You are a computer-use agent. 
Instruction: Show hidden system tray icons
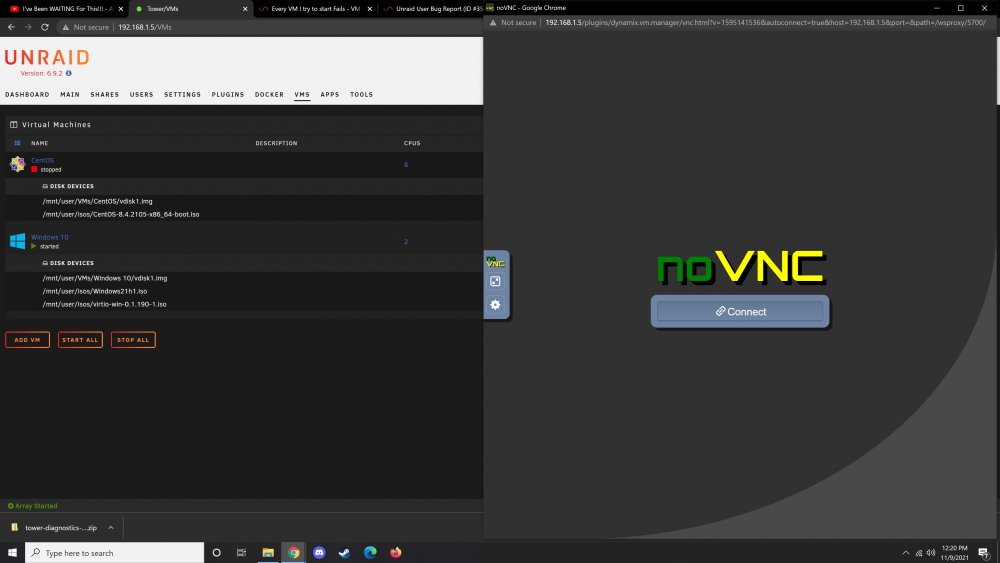tap(906, 553)
